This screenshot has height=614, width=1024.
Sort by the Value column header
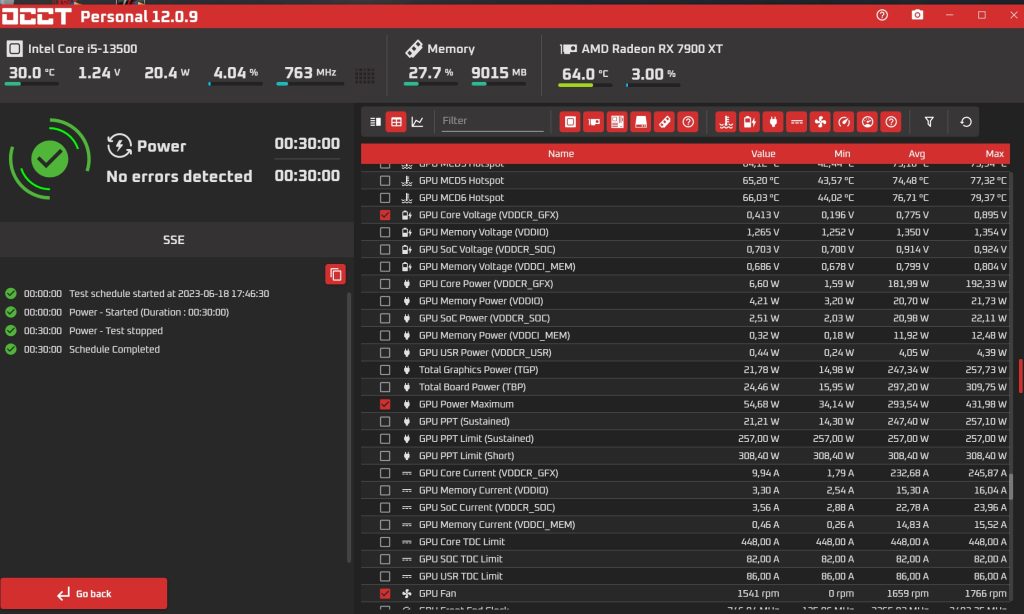coord(762,154)
